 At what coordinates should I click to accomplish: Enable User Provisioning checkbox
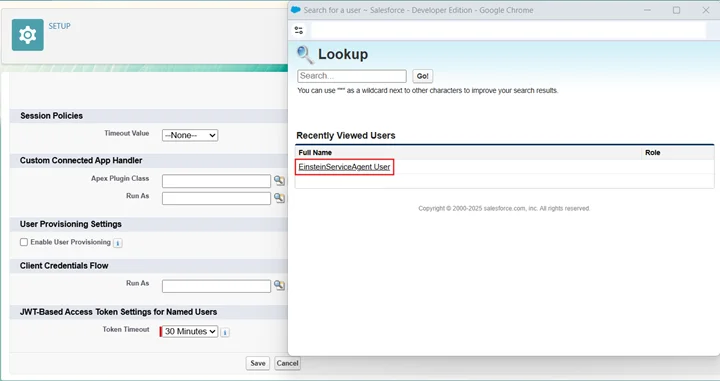[24, 242]
